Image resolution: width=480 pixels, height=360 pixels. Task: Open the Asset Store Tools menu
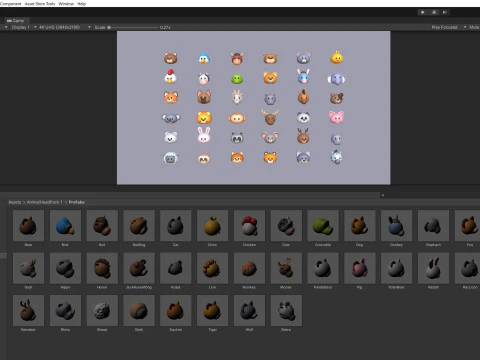40,4
